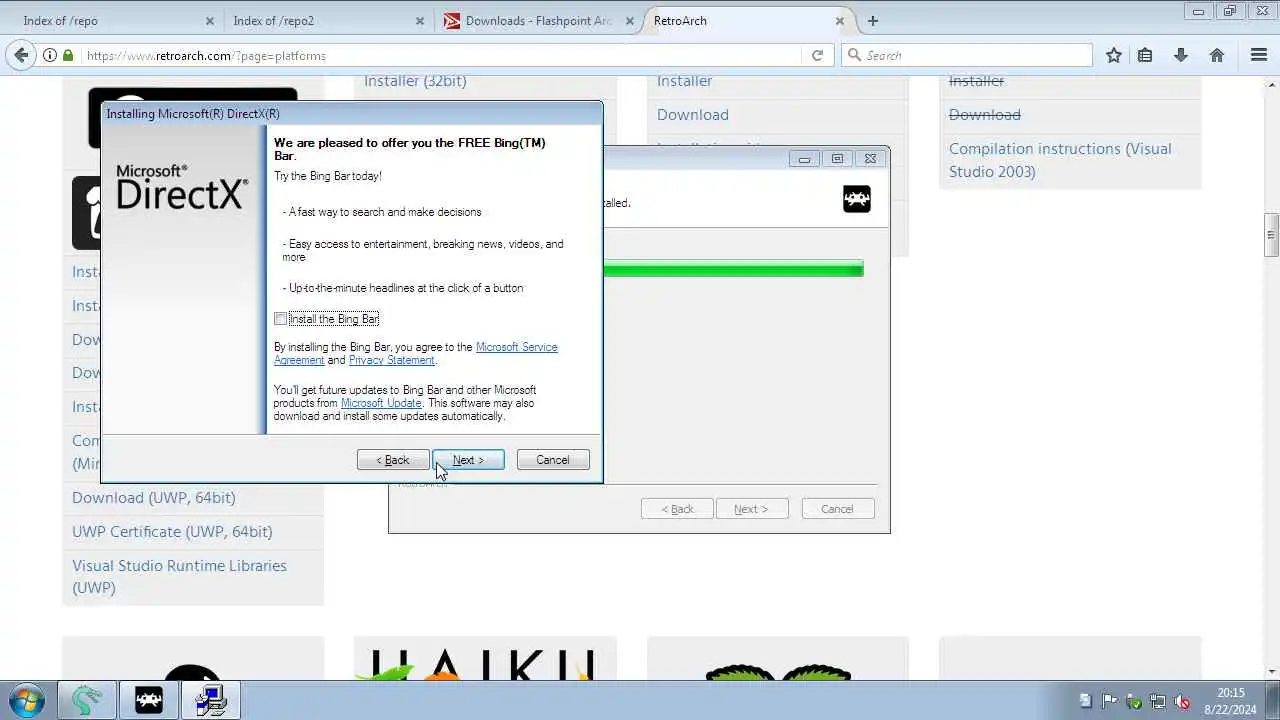The height and width of the screenshot is (720, 1280).
Task: Click the dragon icon on the taskbar
Action: click(x=87, y=700)
